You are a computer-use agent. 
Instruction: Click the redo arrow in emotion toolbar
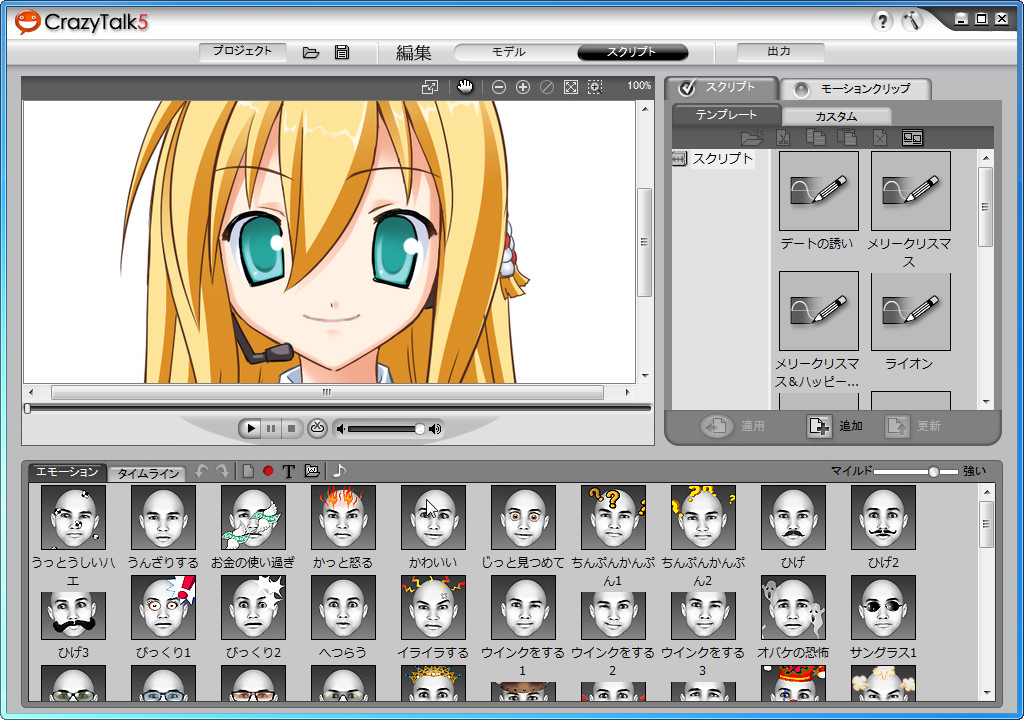click(x=223, y=471)
